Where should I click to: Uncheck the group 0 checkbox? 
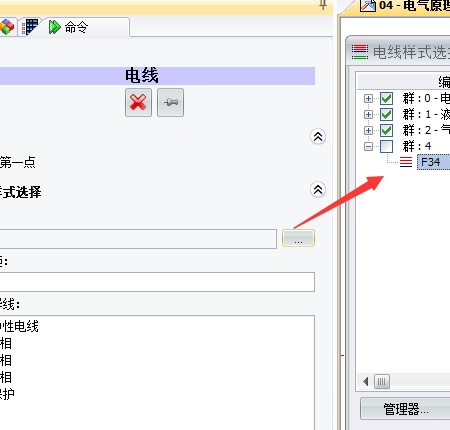pyautogui.click(x=387, y=98)
